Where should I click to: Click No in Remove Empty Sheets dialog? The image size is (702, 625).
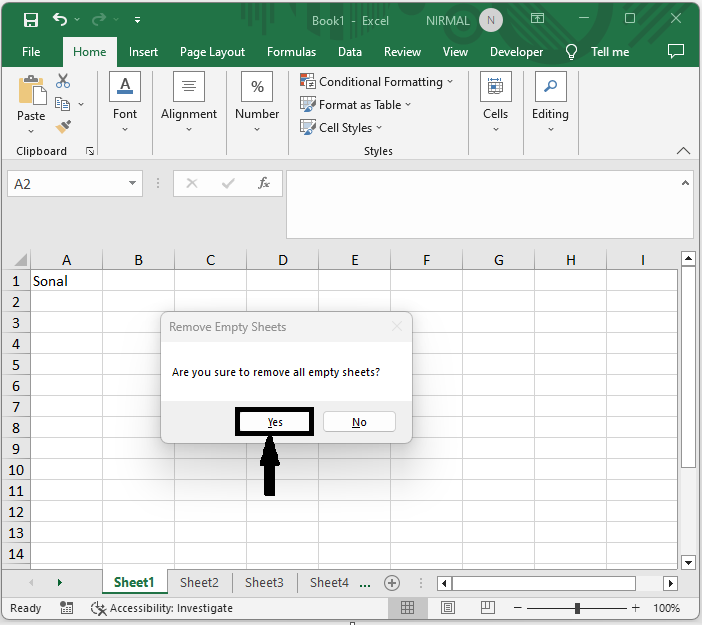click(359, 422)
